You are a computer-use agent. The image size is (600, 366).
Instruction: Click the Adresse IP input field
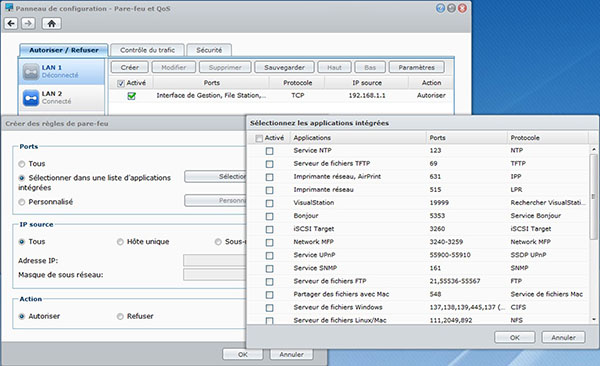(214, 260)
